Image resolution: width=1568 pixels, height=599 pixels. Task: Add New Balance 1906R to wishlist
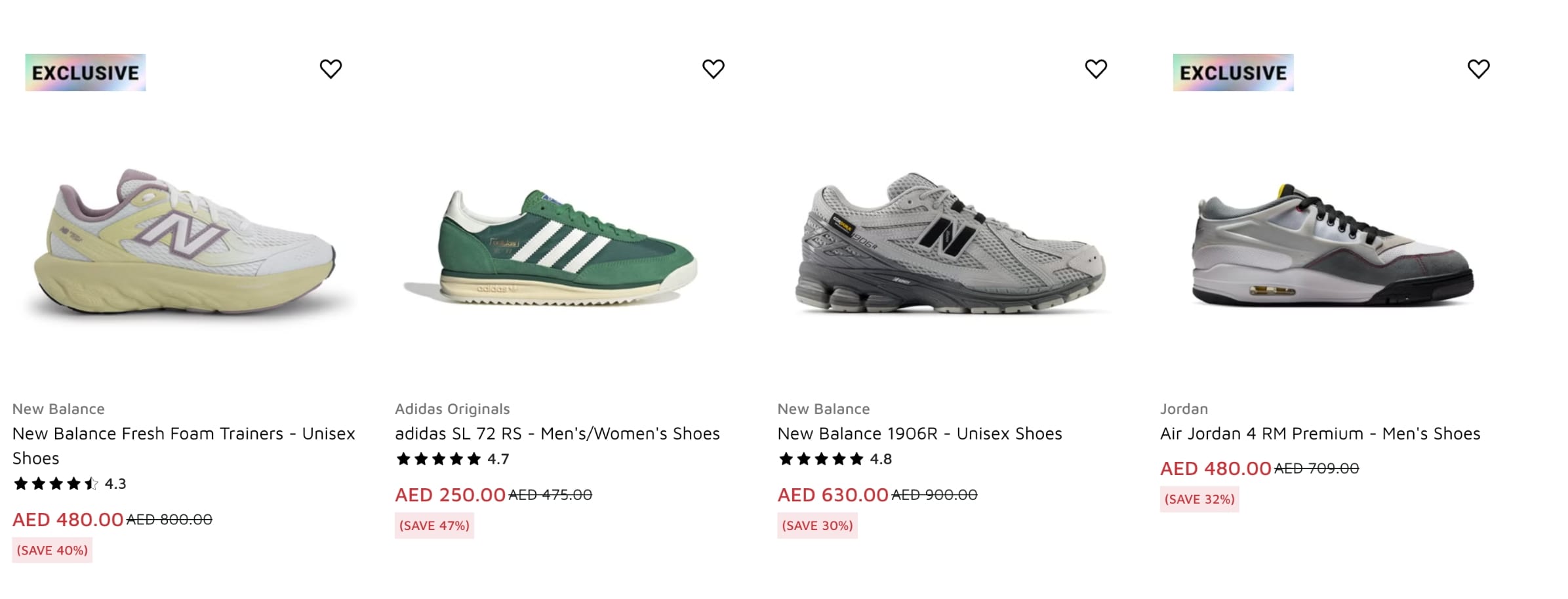pos(1095,69)
